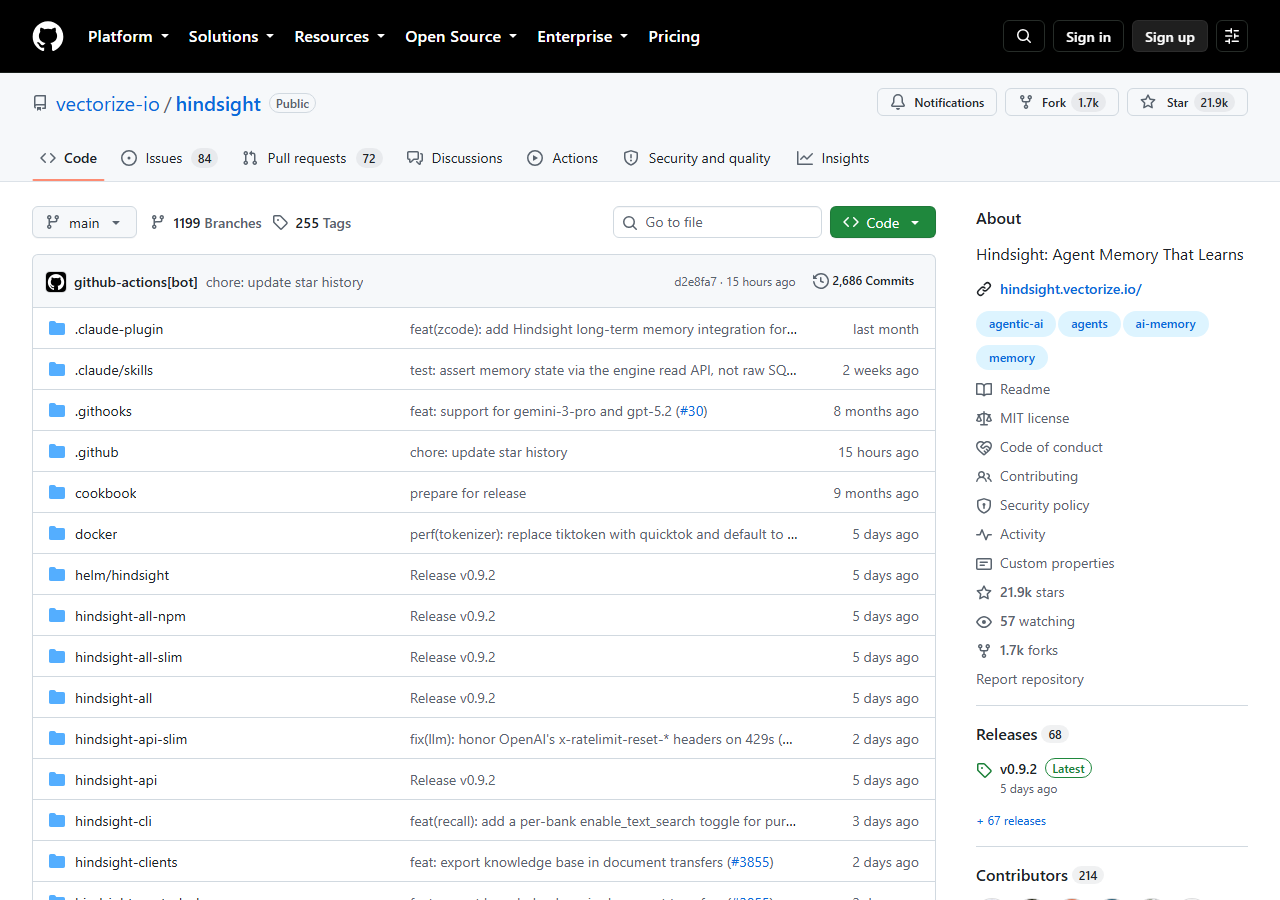
Task: Star the repository with the Star button
Action: (1187, 102)
